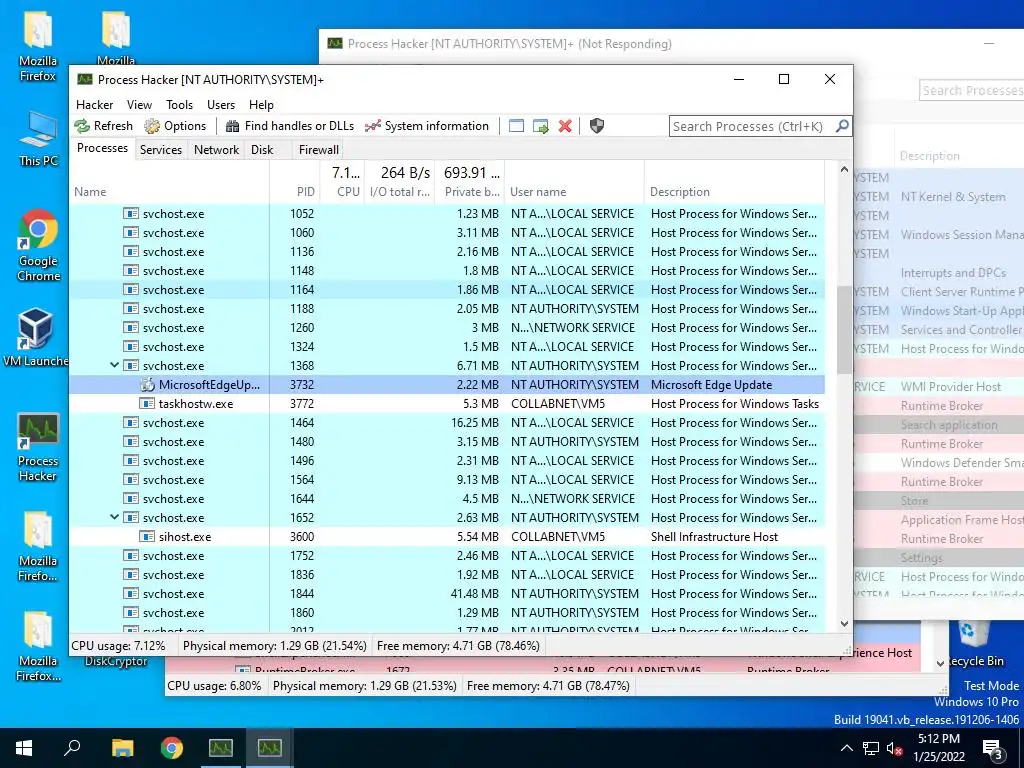Open Options from the toolbar

(x=175, y=126)
